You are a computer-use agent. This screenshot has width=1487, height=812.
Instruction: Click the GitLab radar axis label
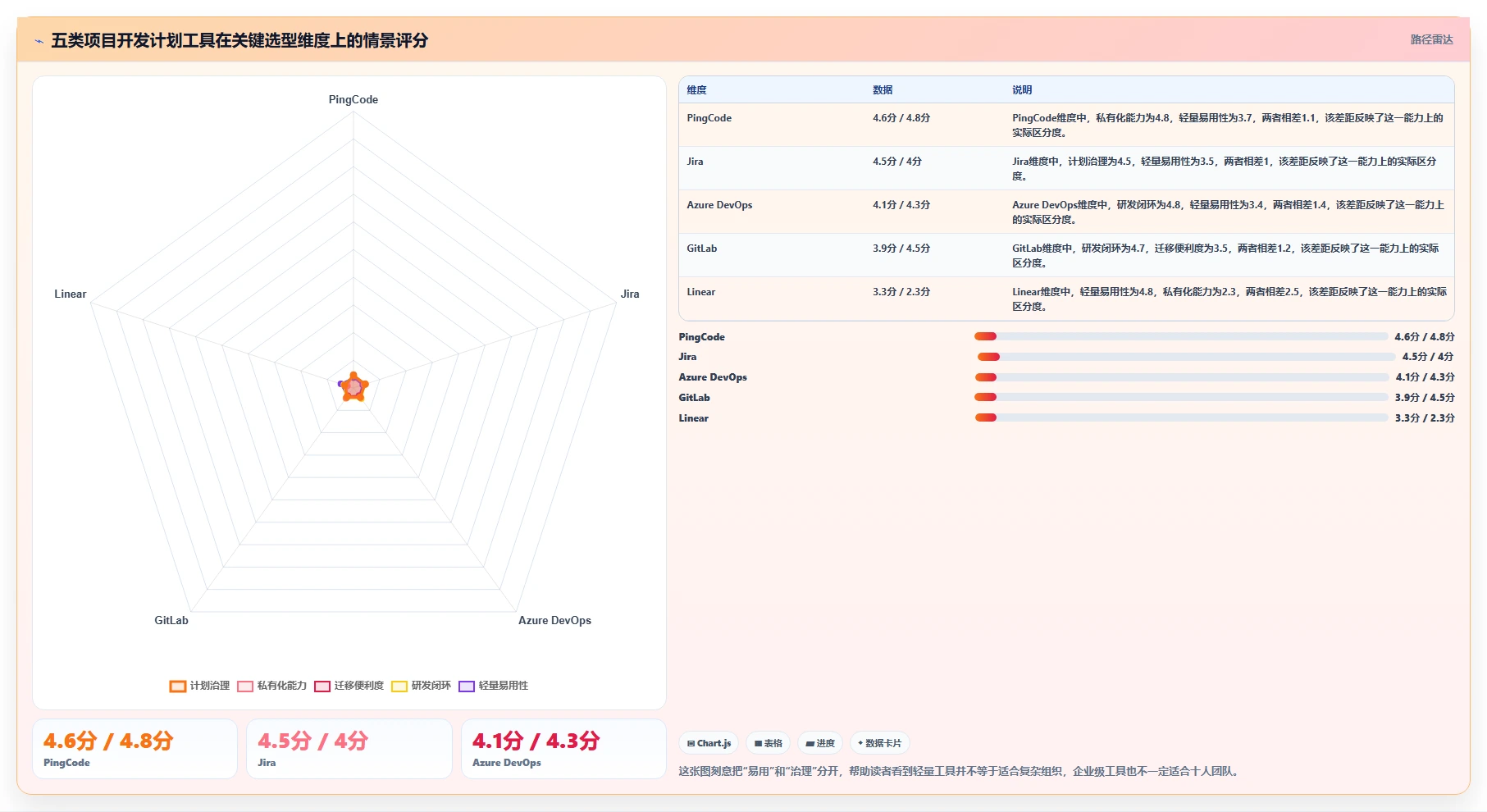click(171, 620)
